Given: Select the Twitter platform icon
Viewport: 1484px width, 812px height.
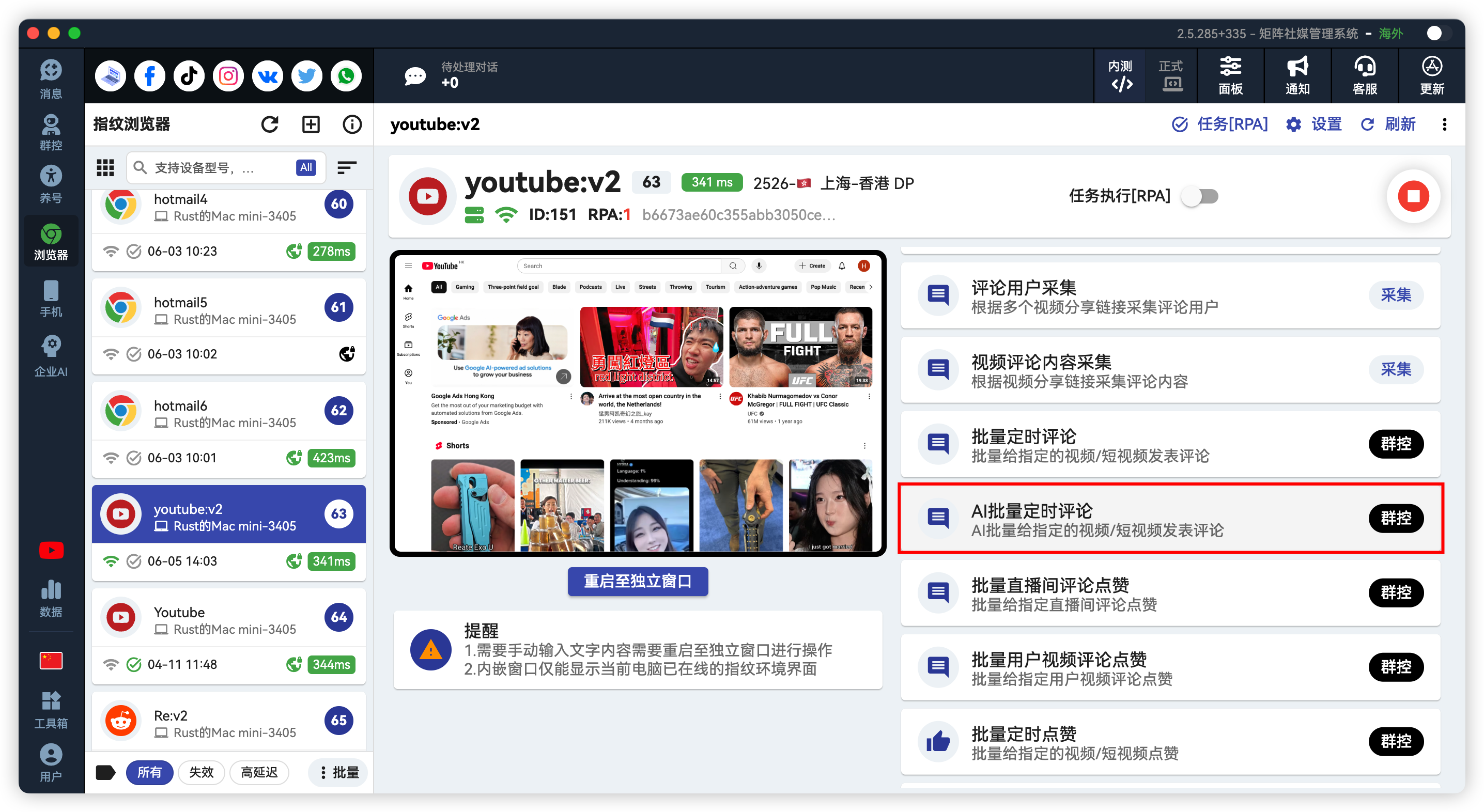Looking at the screenshot, I should 306,76.
